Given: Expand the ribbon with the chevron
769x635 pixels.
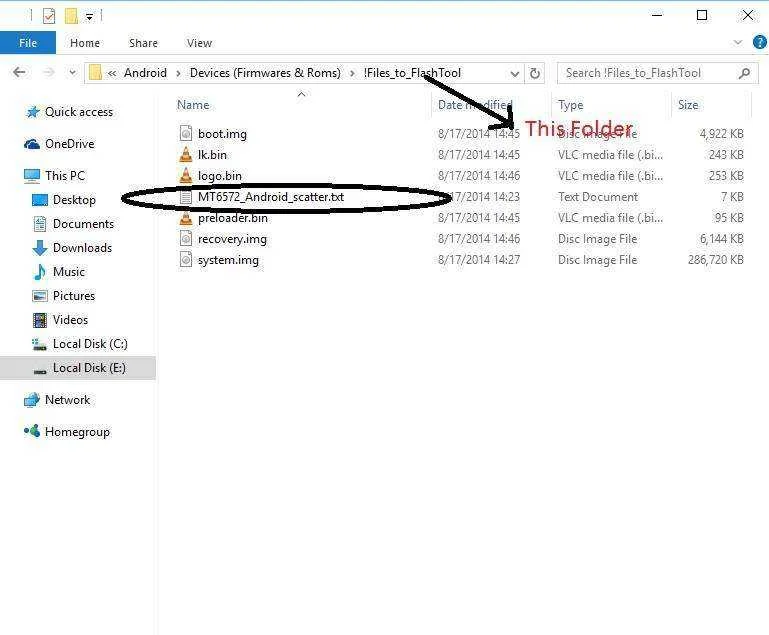Looking at the screenshot, I should (738, 43).
